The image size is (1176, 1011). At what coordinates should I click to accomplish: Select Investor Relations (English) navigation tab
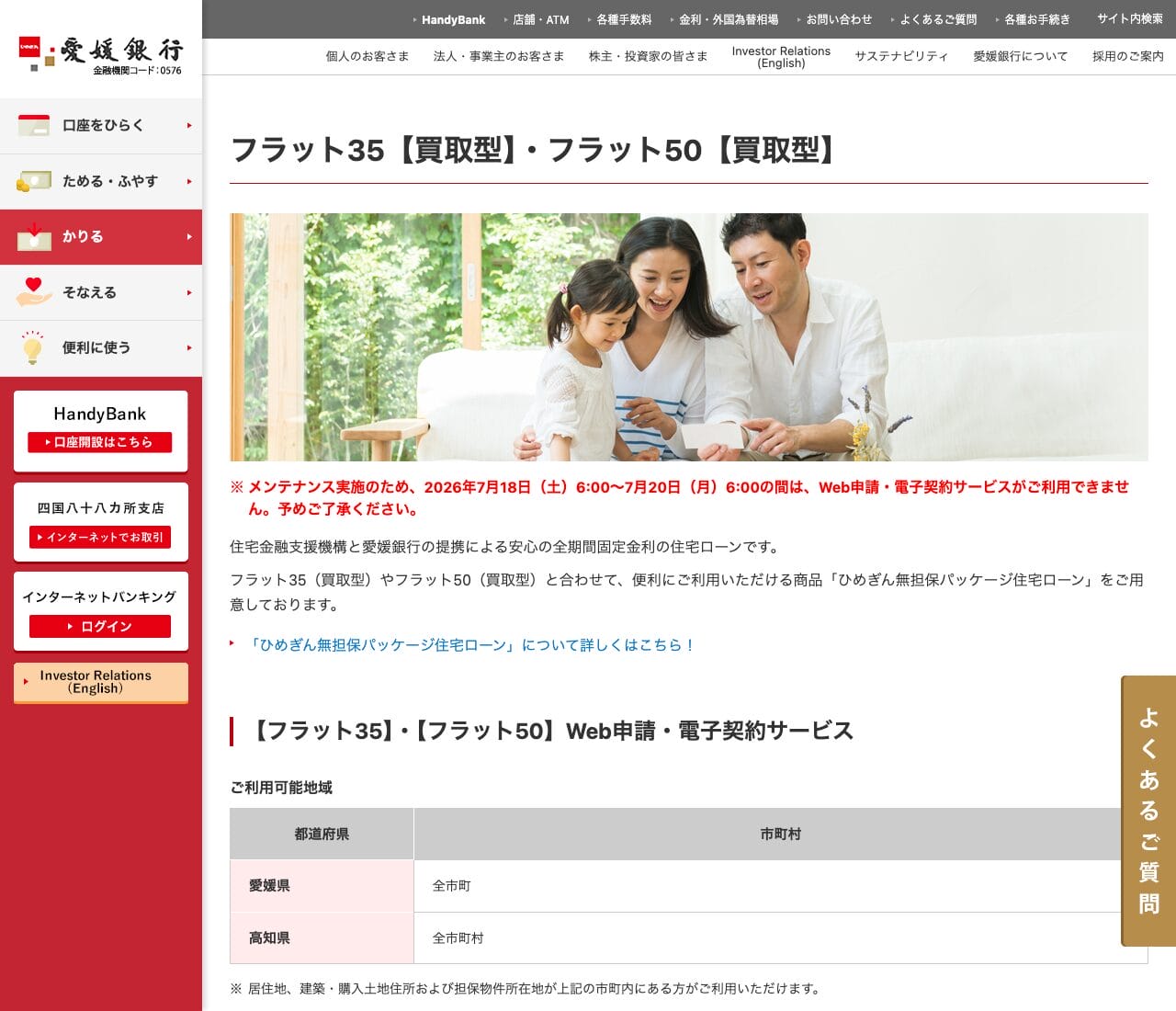coord(781,57)
